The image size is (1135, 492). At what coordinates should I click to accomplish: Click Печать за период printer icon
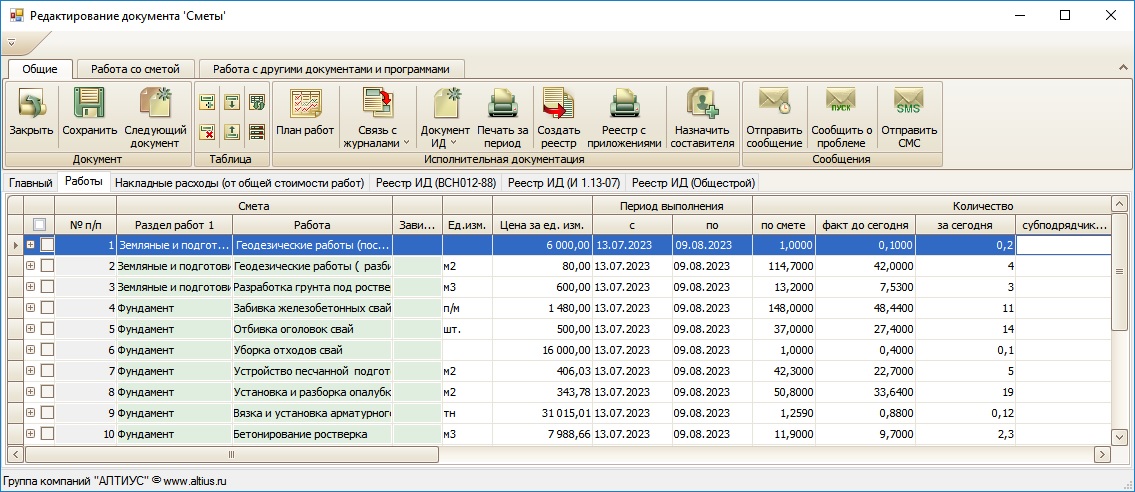[503, 103]
